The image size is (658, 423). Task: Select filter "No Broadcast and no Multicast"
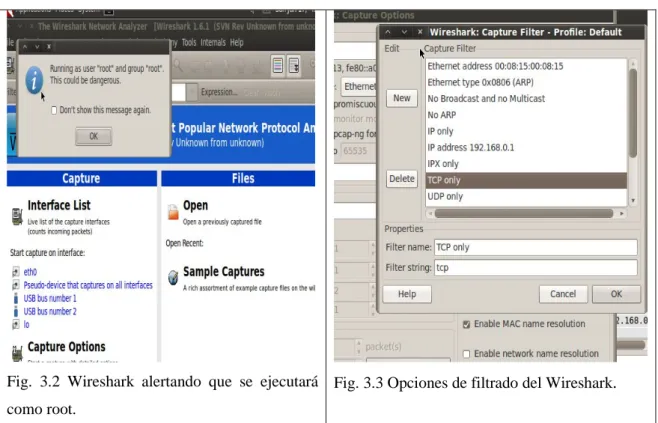526,99
